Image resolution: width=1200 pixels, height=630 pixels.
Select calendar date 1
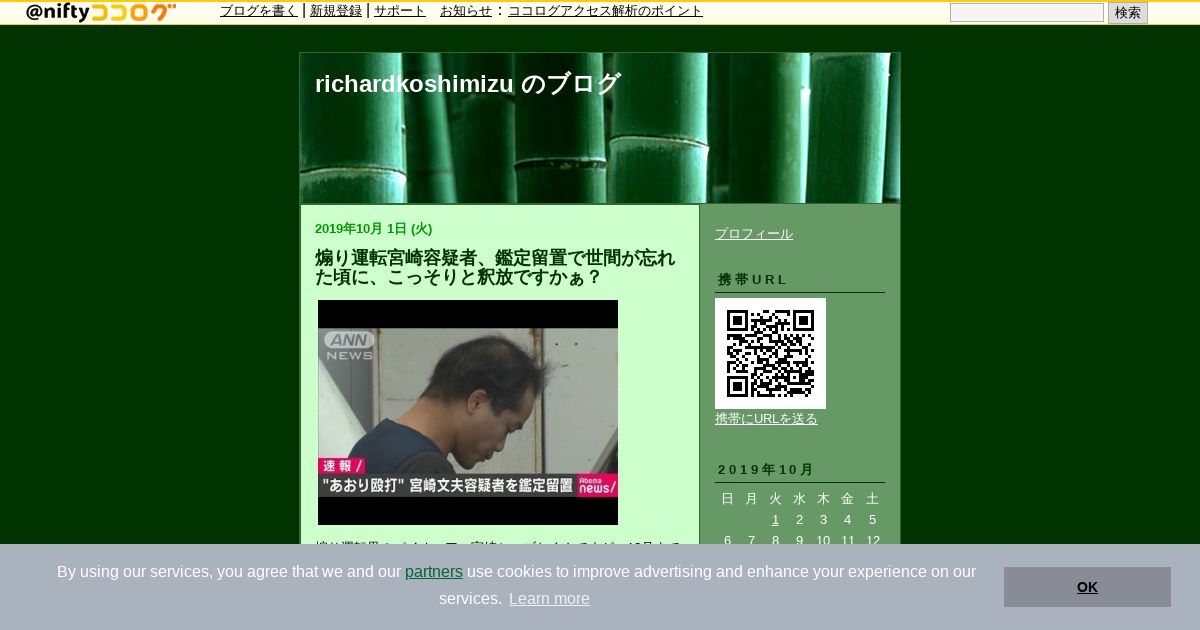[x=775, y=520]
